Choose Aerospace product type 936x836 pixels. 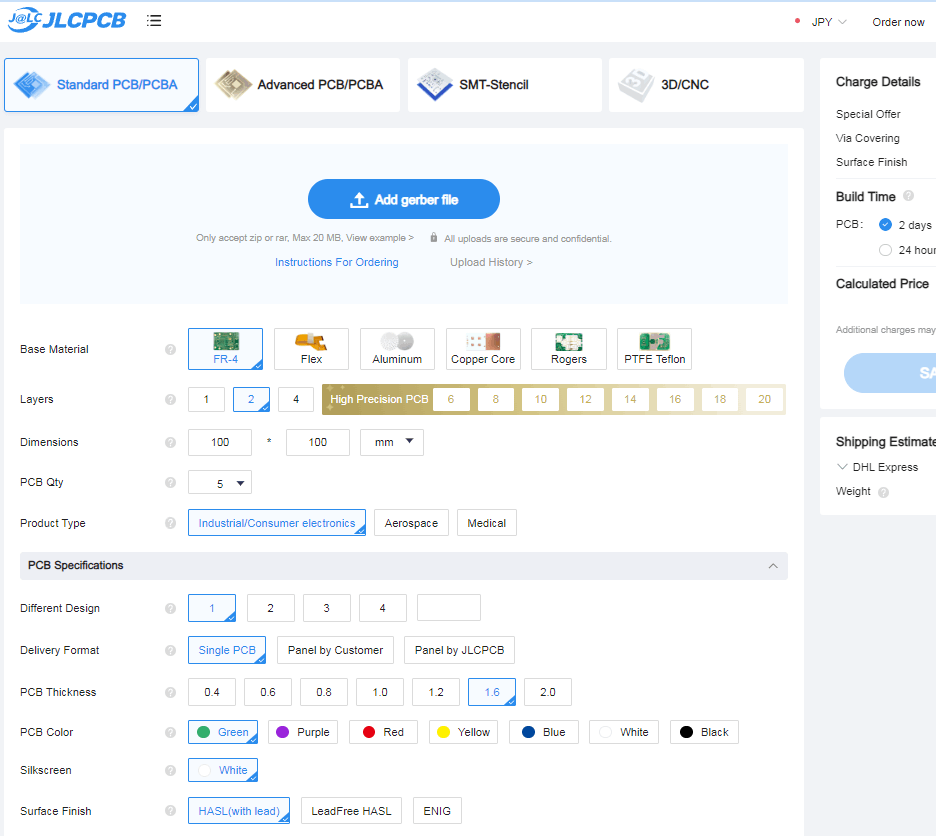coord(411,523)
